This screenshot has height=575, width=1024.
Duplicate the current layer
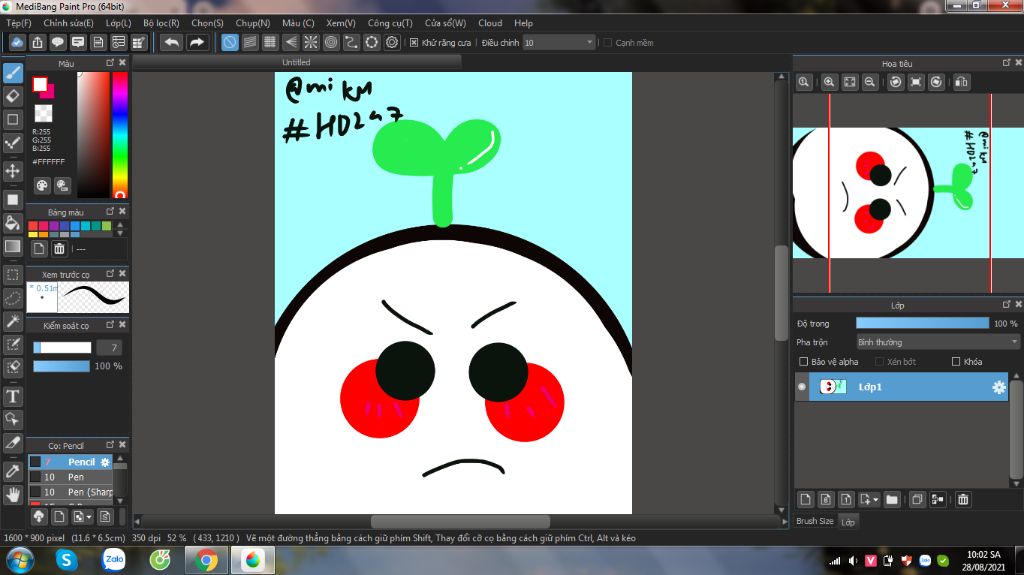(x=917, y=500)
